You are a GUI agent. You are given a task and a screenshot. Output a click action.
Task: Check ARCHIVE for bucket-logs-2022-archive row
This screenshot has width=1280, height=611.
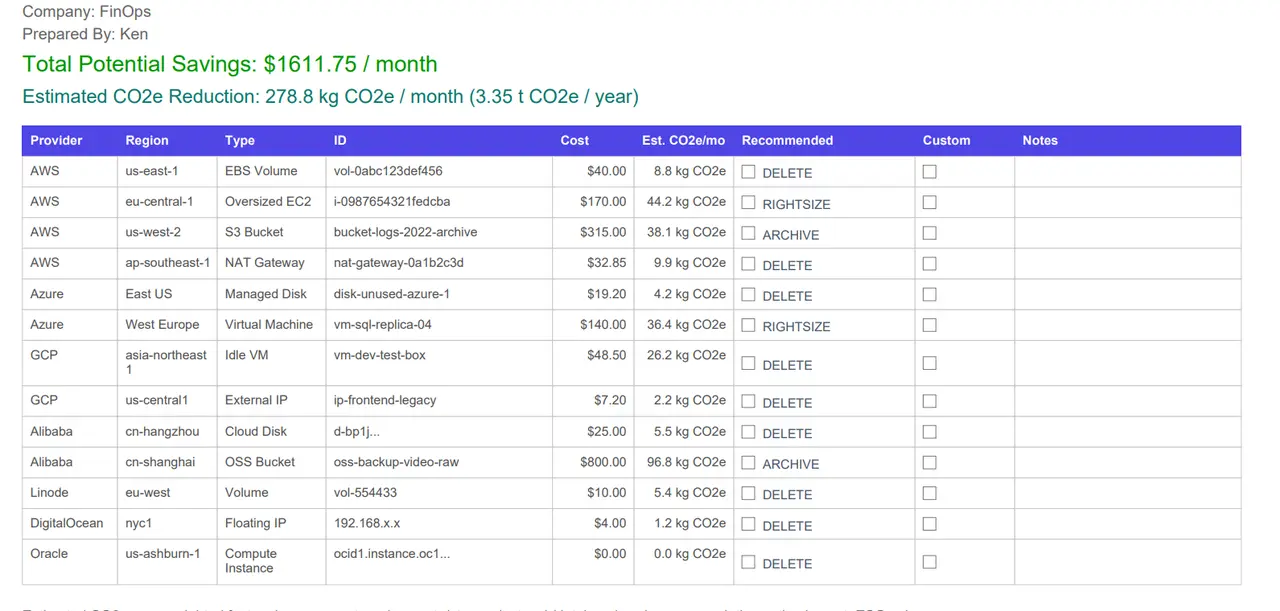click(x=748, y=234)
